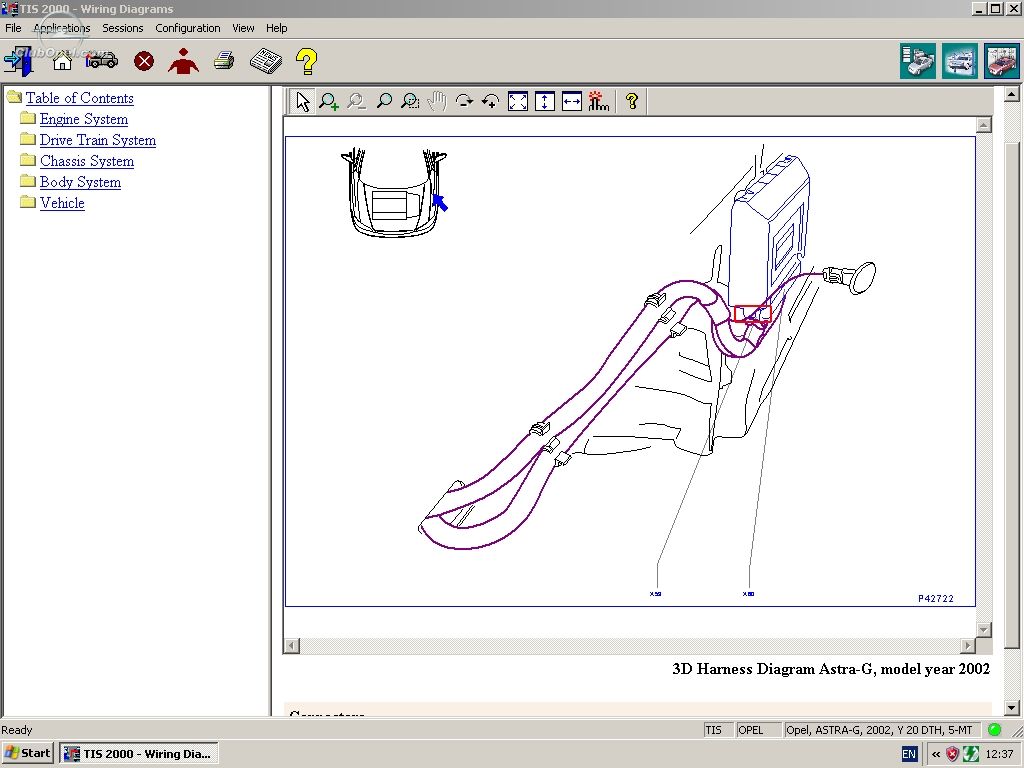Open the Applications menu

point(62,28)
